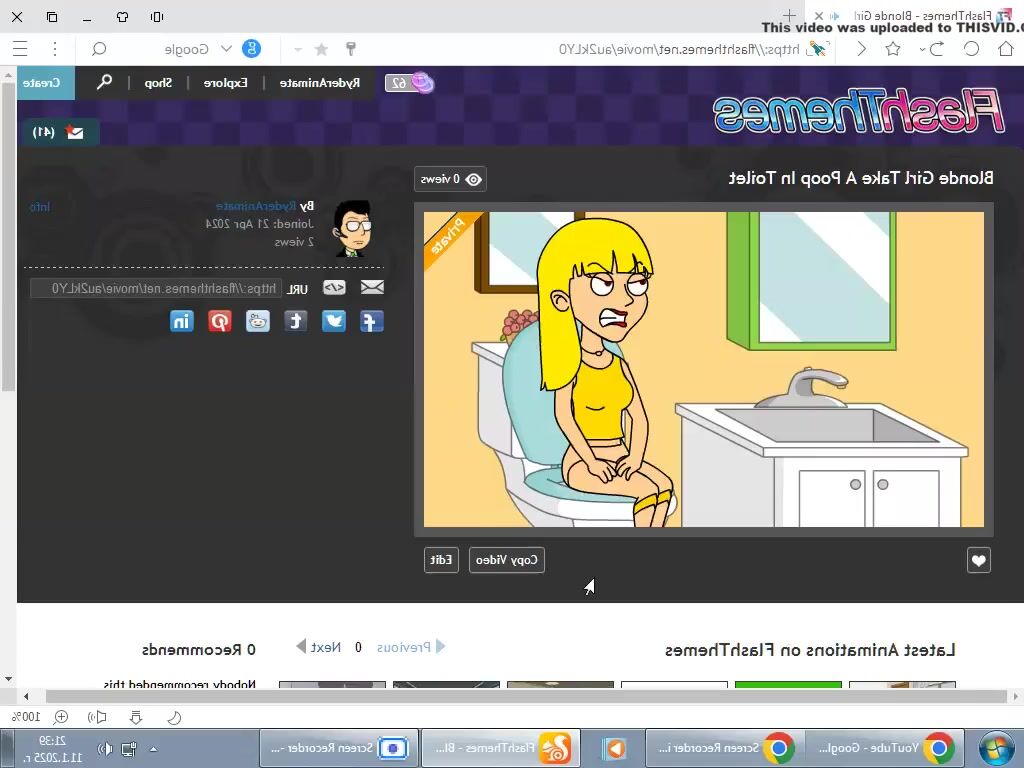Click the undo back arrow in toolbar
The height and width of the screenshot is (768, 1024).
pos(937,49)
